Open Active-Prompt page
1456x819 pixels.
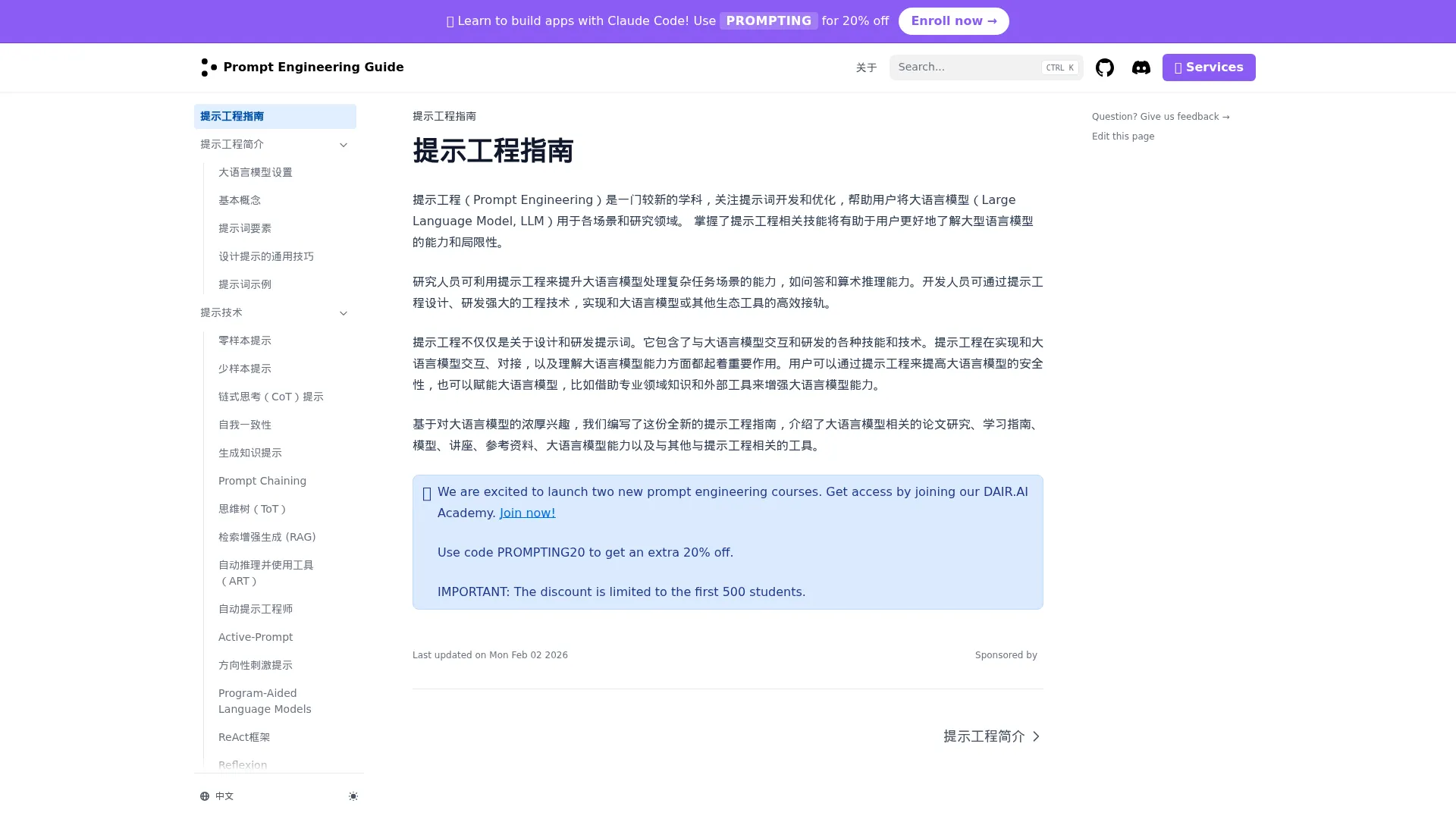point(284,637)
